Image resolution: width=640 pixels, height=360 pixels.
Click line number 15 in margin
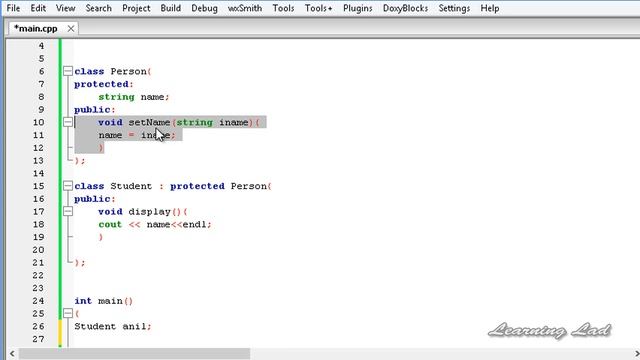(x=38, y=186)
